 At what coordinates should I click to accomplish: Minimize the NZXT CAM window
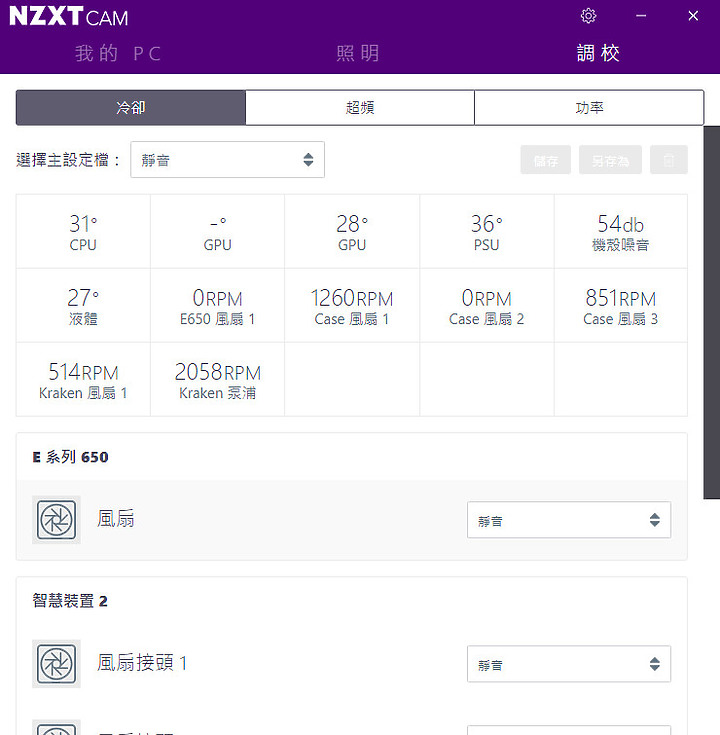point(641,15)
